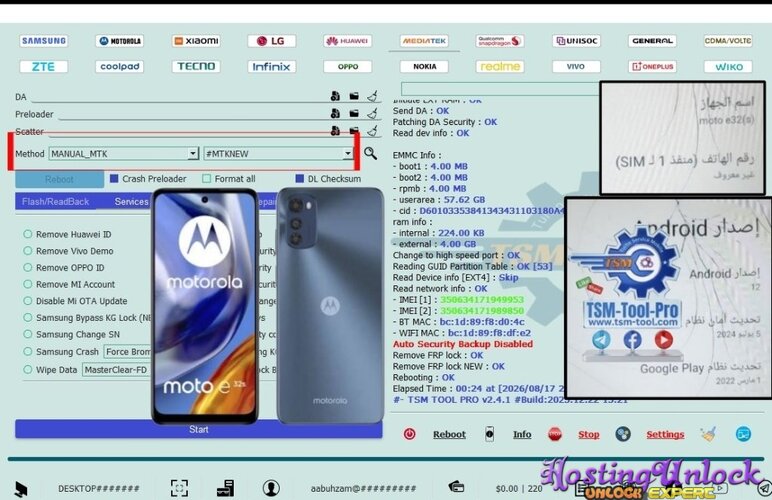The height and width of the screenshot is (500, 772).
Task: Click the broom clear log icon
Action: click(x=708, y=434)
